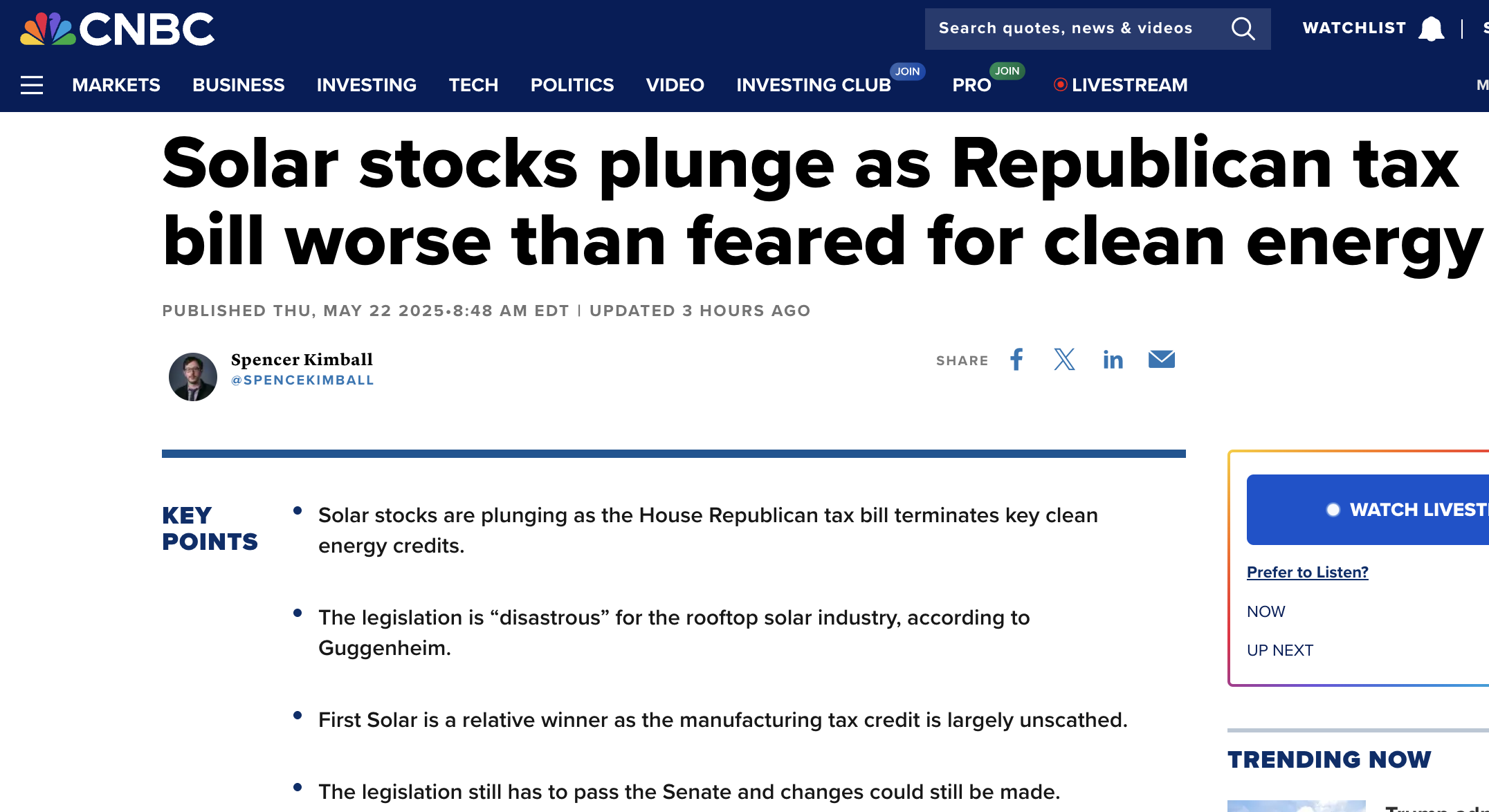The height and width of the screenshot is (812, 1489).
Task: Open the Tech section
Action: click(474, 85)
